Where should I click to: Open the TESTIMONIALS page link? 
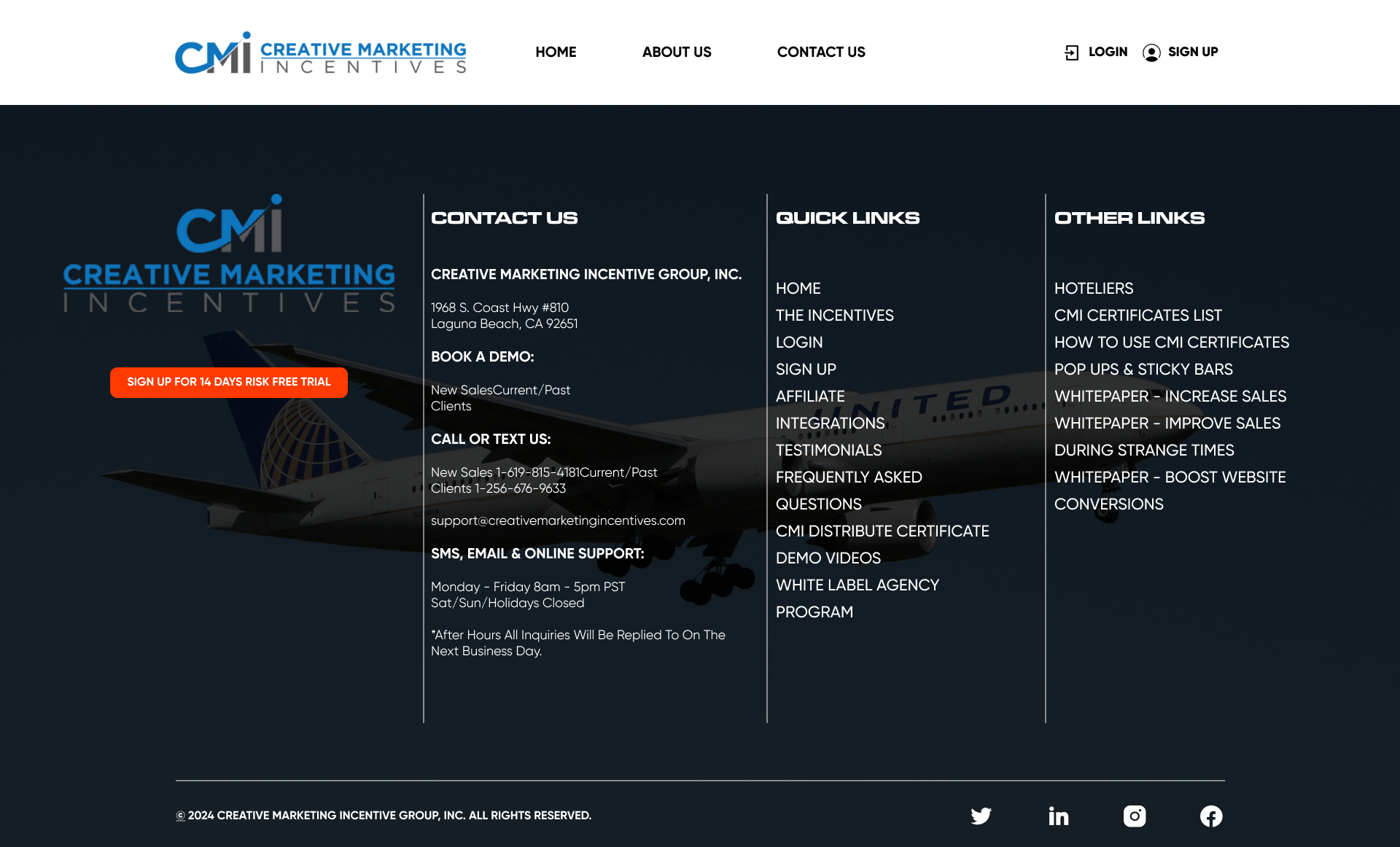[828, 450]
